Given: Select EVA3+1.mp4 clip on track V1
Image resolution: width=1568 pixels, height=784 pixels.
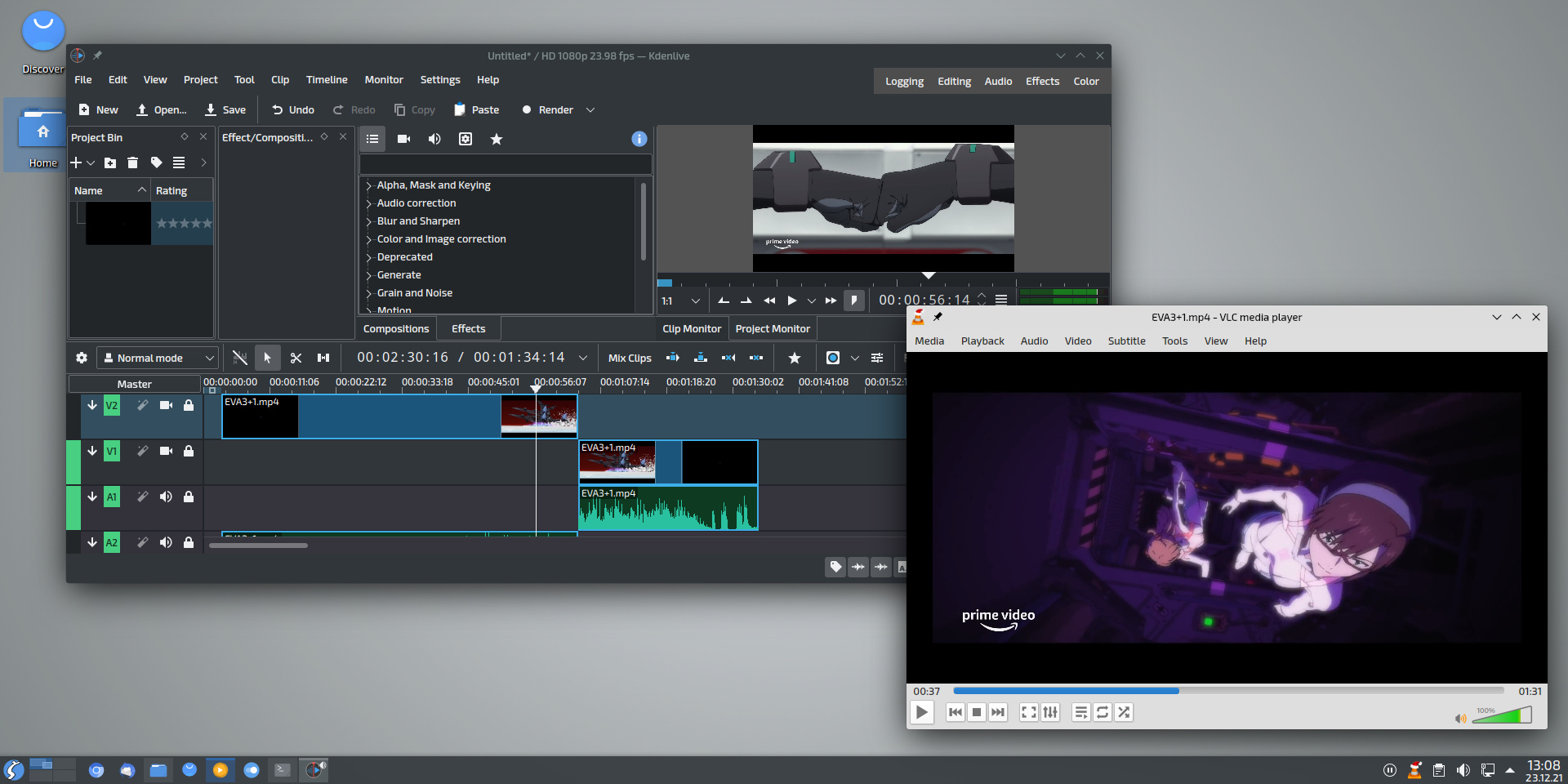Looking at the screenshot, I should pos(668,462).
